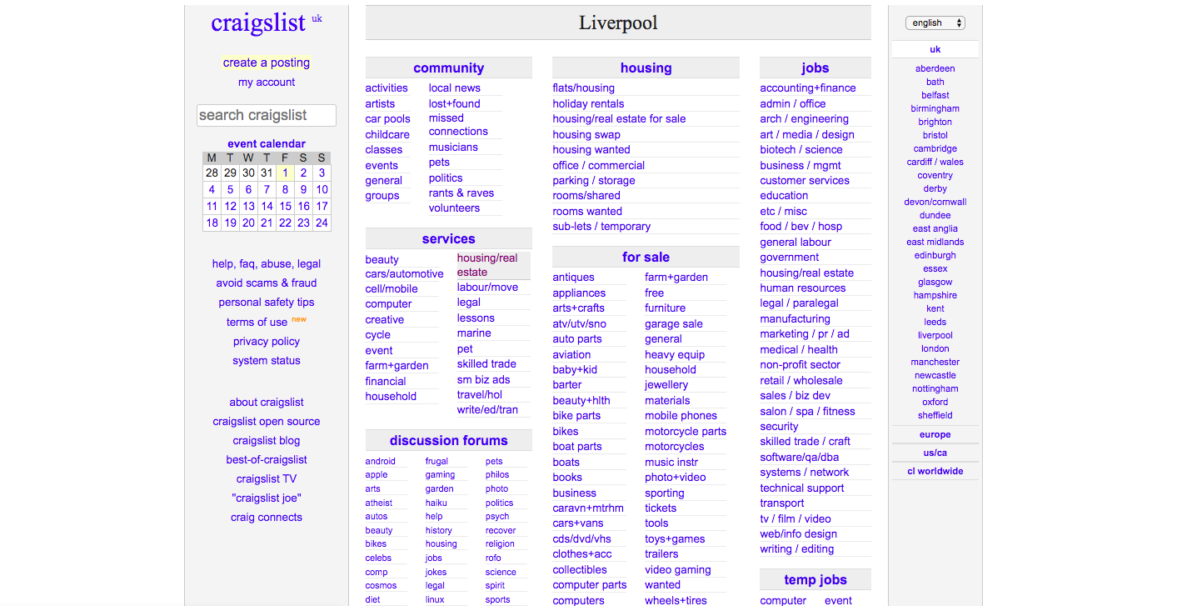Select day 24 in event calendar
This screenshot has width=1192, height=606.
coord(322,223)
